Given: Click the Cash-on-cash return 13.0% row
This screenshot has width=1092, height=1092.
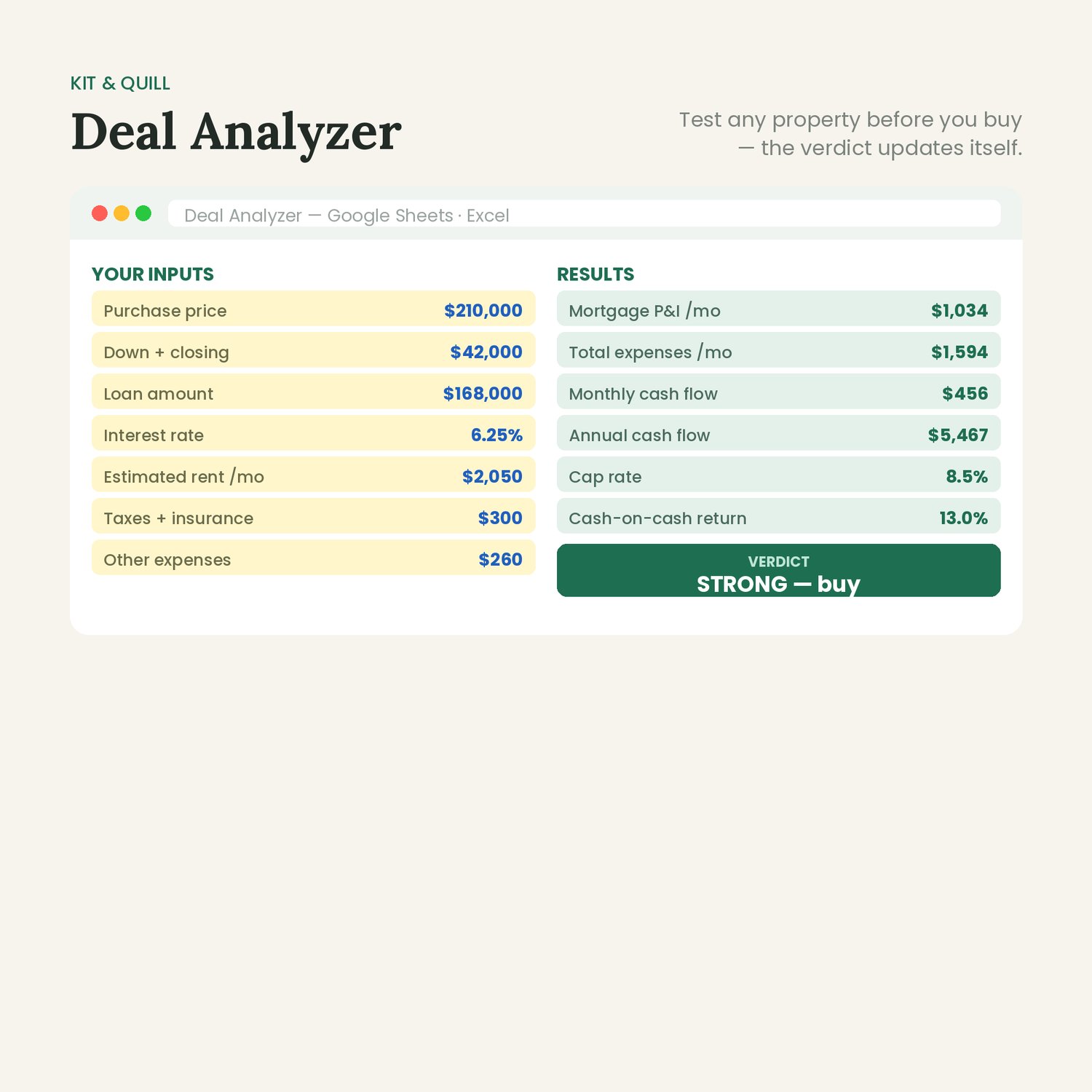Looking at the screenshot, I should click(x=779, y=516).
